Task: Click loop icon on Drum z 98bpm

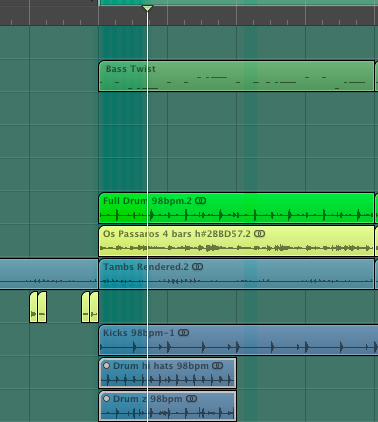Action: tap(192, 399)
